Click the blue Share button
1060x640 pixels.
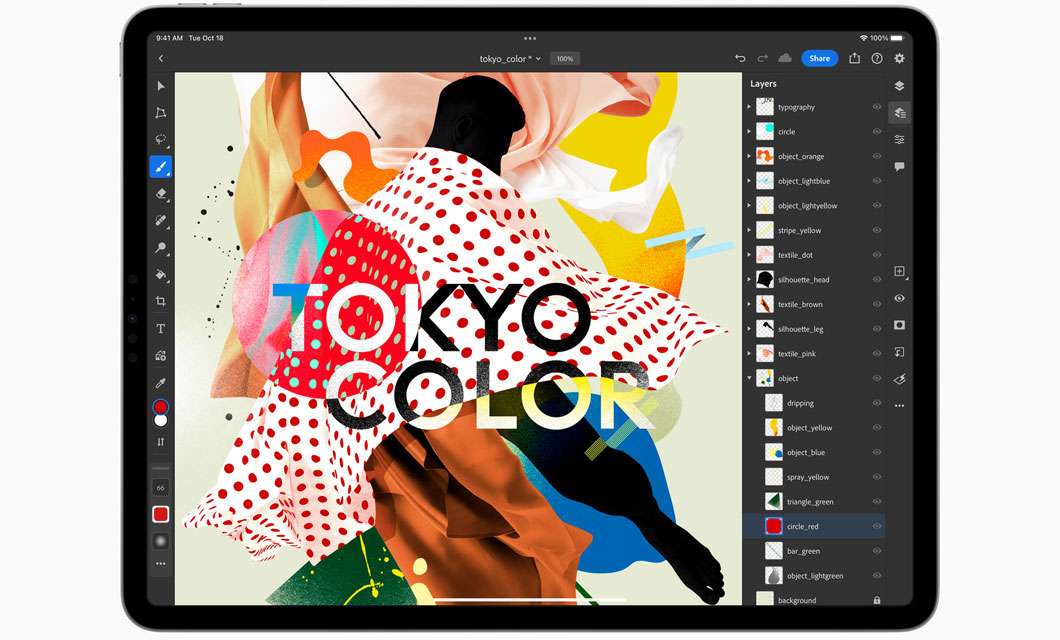tap(819, 59)
